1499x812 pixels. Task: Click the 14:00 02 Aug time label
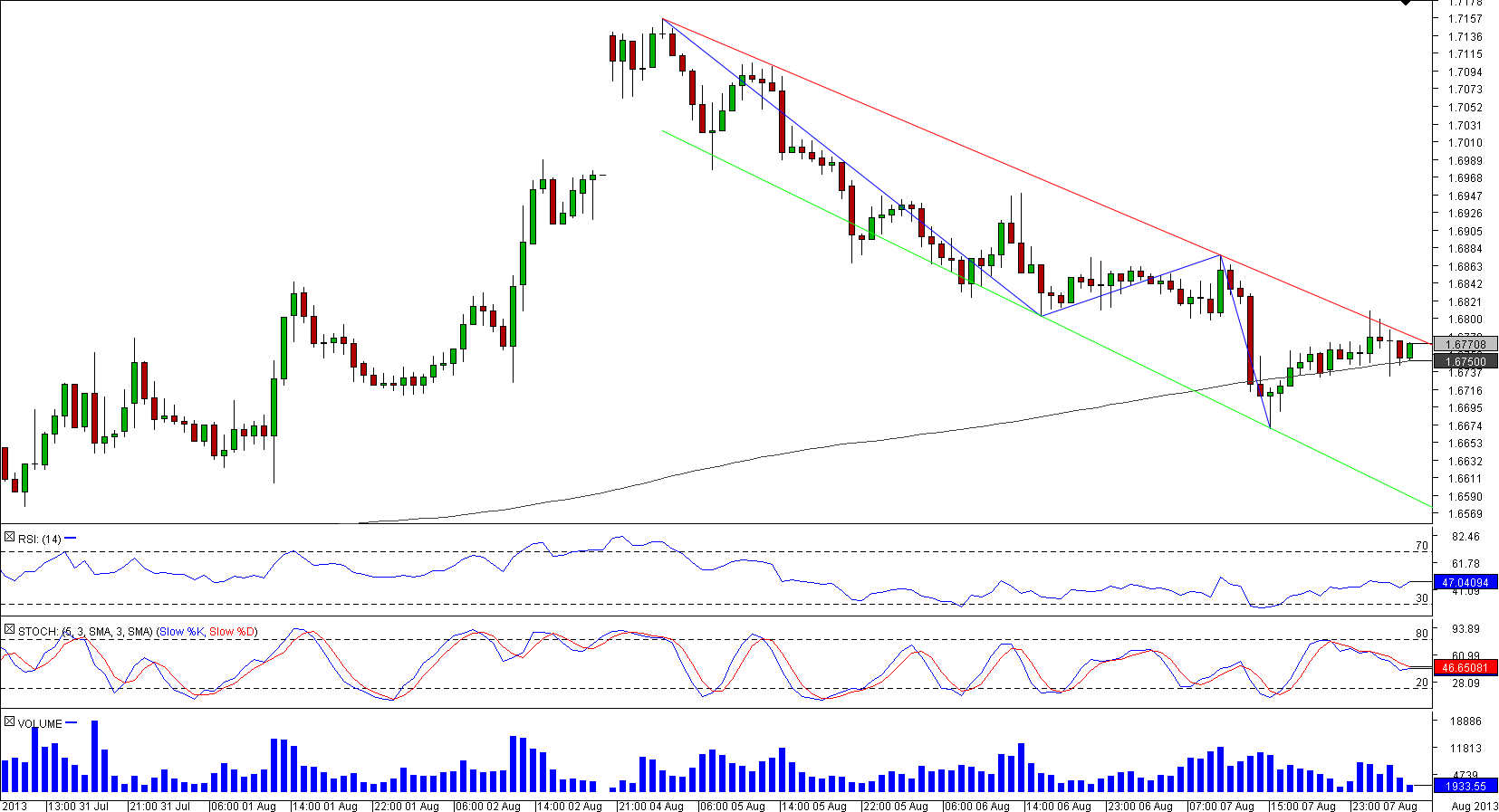[570, 806]
